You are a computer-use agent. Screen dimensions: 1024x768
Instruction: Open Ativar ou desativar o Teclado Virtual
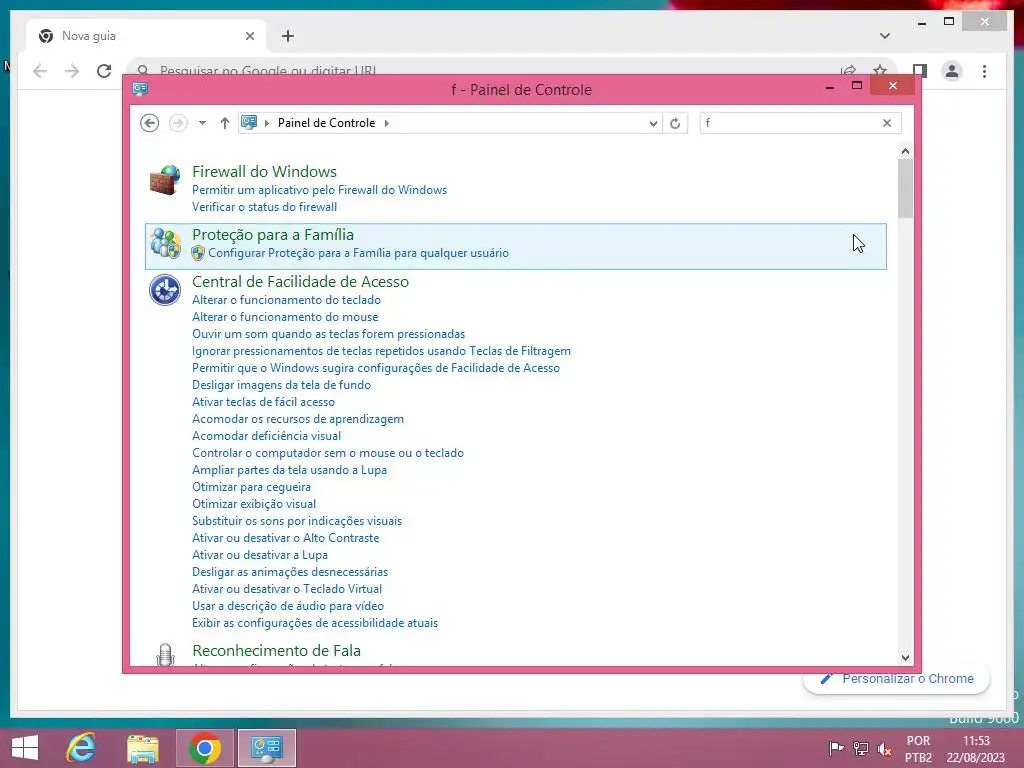coord(287,588)
